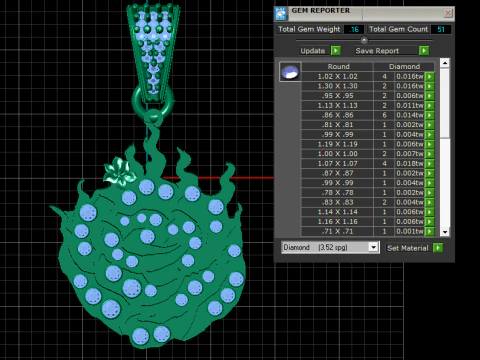
Task: Click the Total Gem Count value field
Action: 441,29
